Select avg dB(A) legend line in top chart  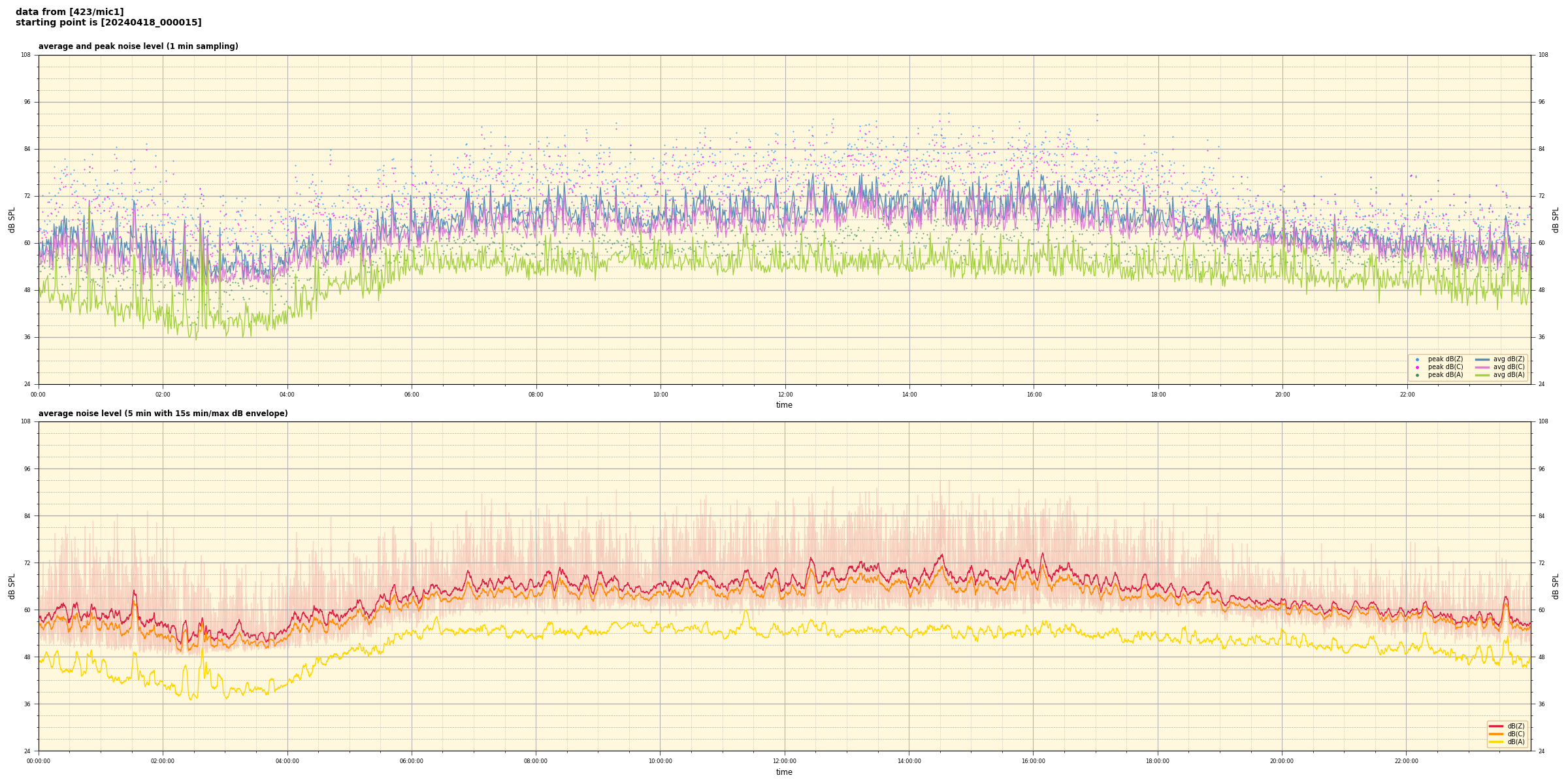pos(1482,375)
